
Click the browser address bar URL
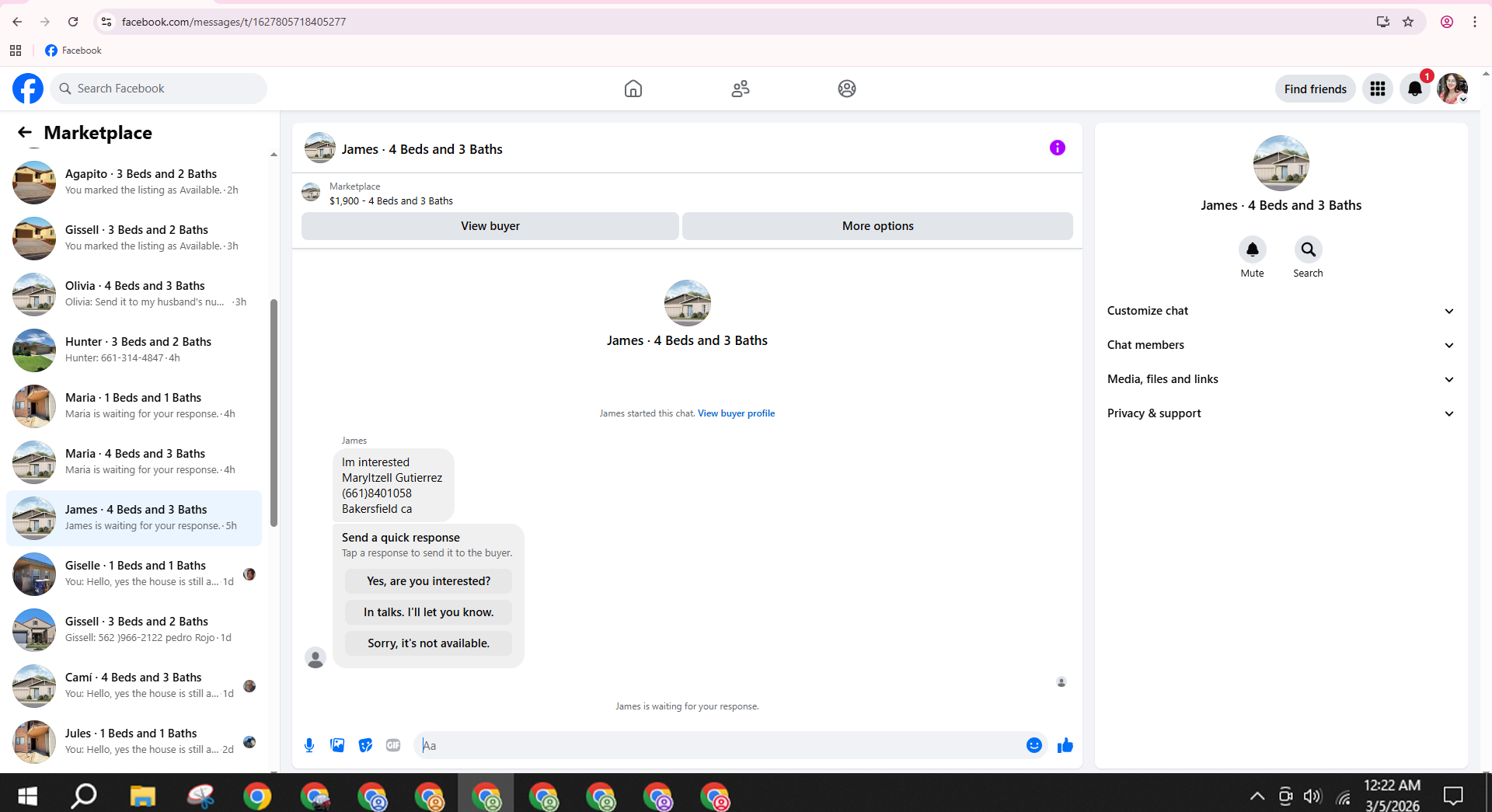pos(234,22)
